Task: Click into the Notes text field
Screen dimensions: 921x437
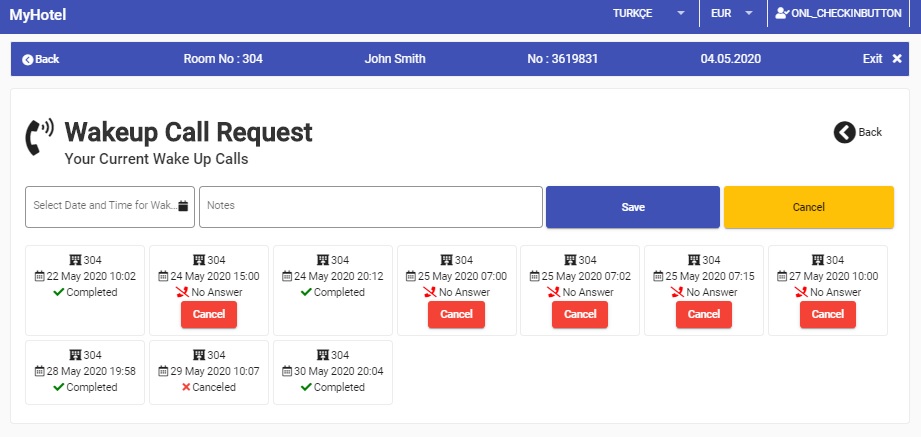Action: tap(371, 207)
